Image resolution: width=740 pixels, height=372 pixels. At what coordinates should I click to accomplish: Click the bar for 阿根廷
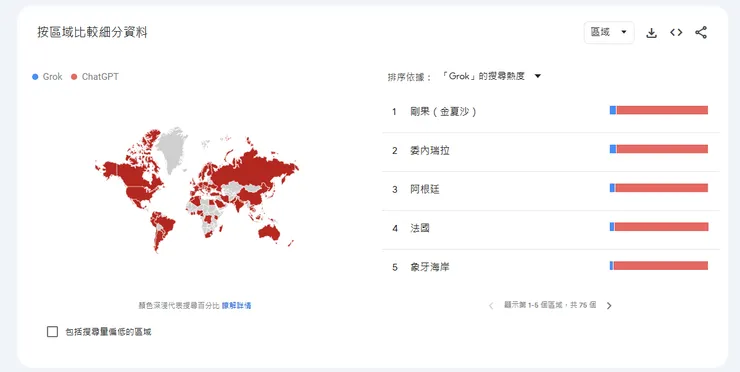[x=659, y=187]
